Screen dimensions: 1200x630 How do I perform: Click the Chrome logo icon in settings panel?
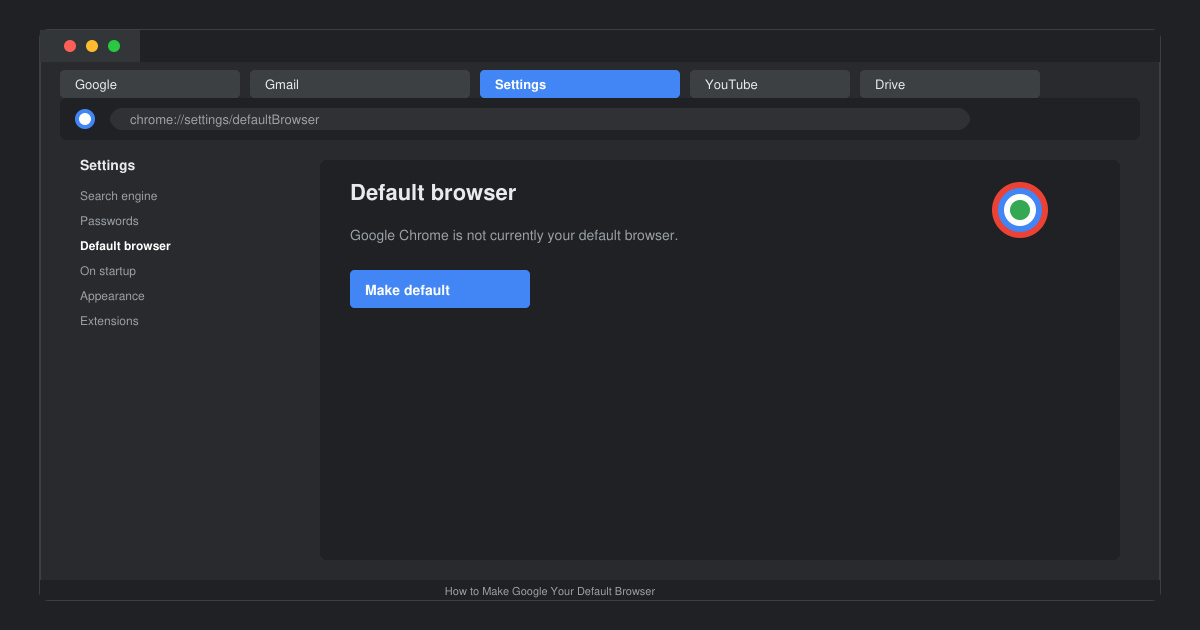pyautogui.click(x=1020, y=210)
